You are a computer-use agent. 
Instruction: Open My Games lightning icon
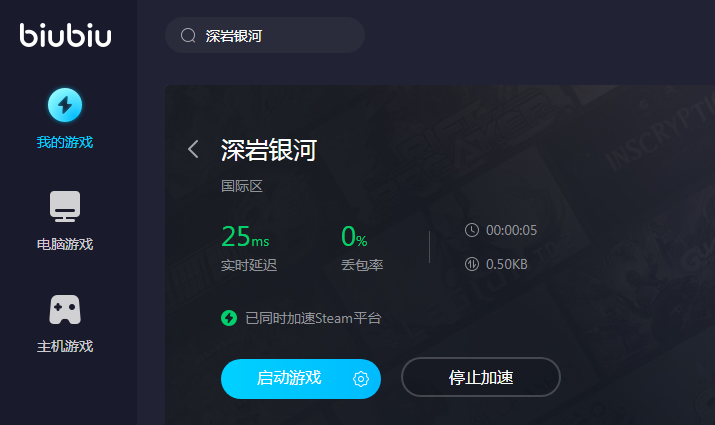65,105
